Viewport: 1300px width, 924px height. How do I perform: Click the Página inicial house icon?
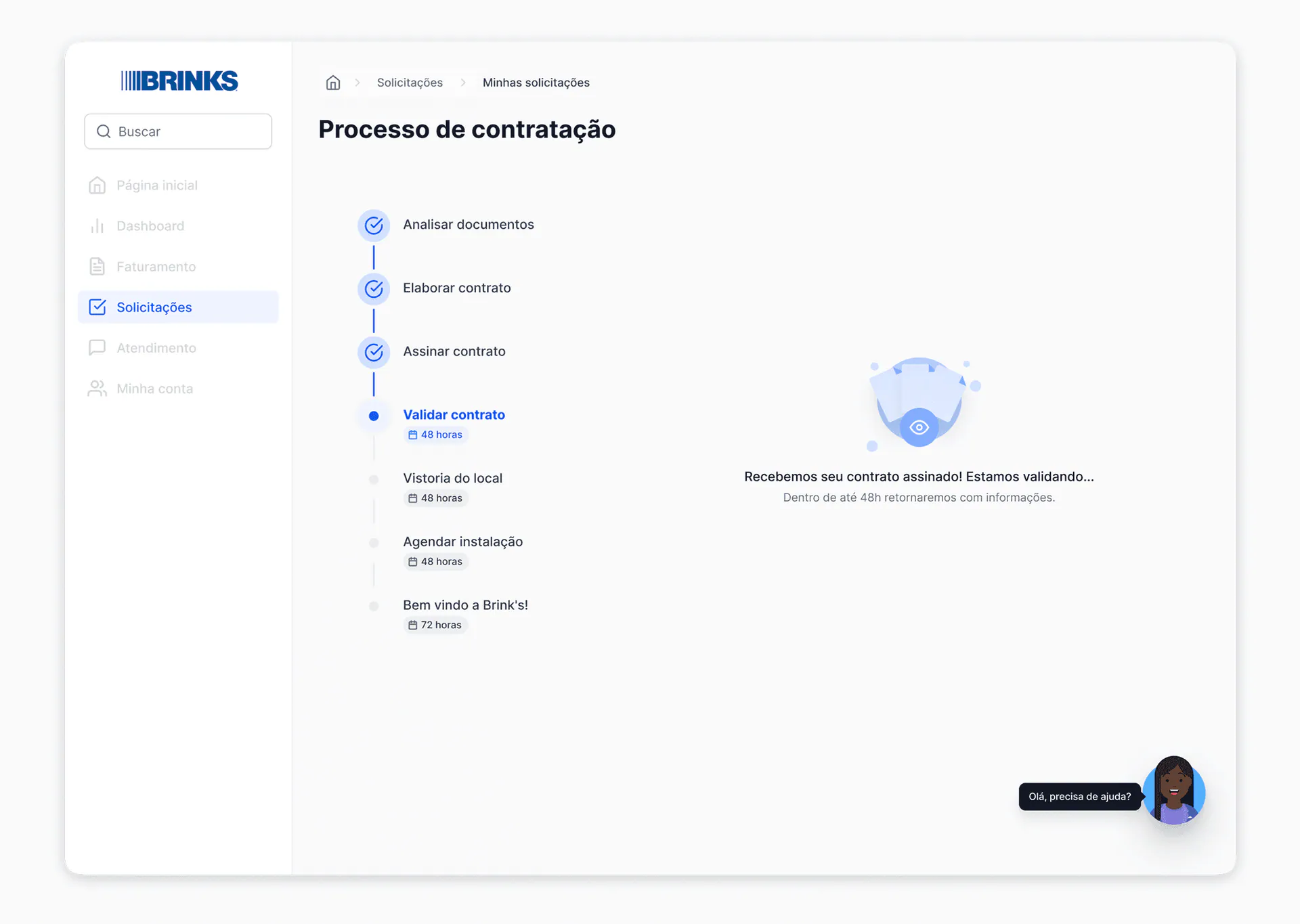[97, 185]
